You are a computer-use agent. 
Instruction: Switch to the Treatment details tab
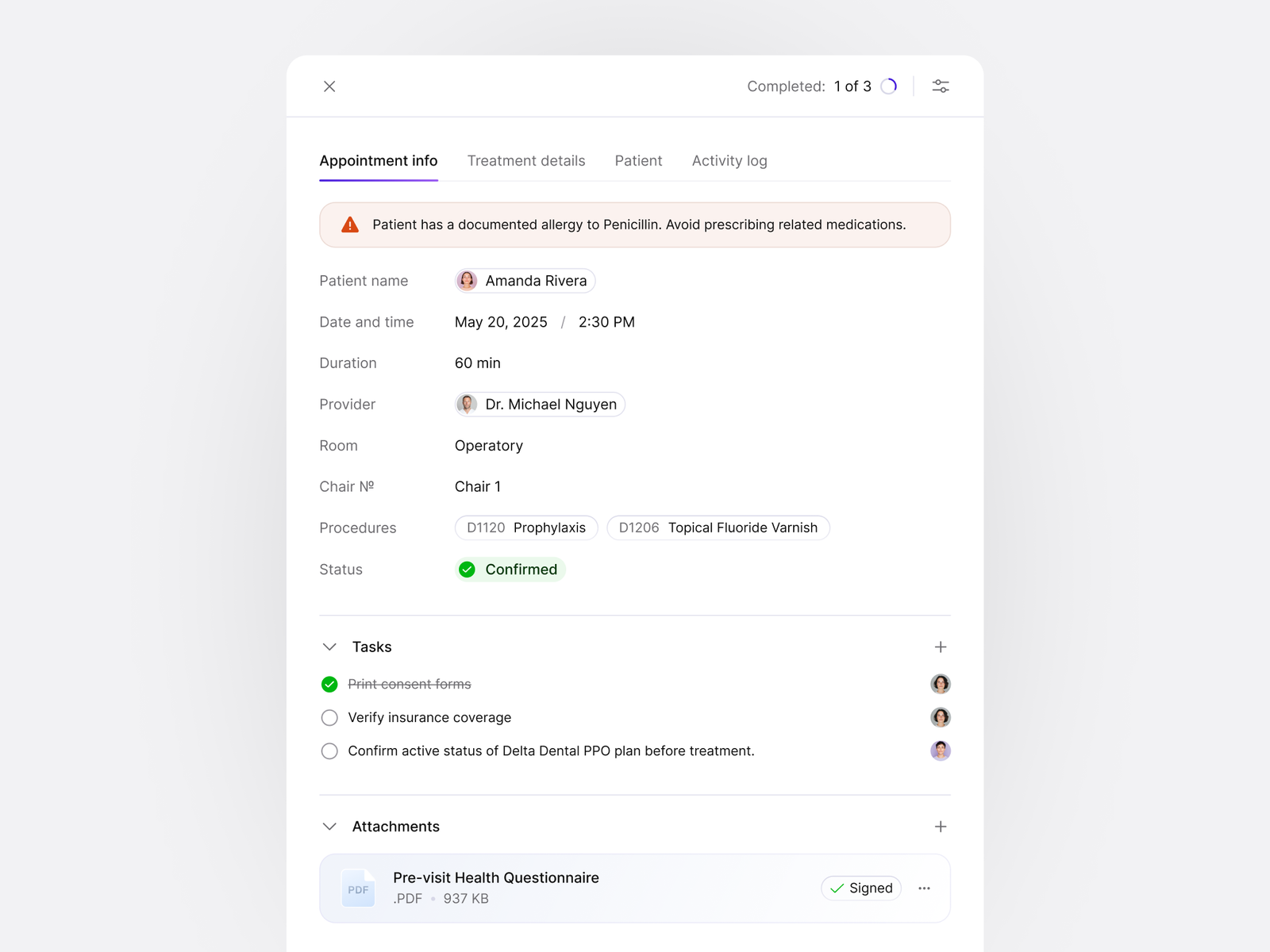click(x=526, y=160)
